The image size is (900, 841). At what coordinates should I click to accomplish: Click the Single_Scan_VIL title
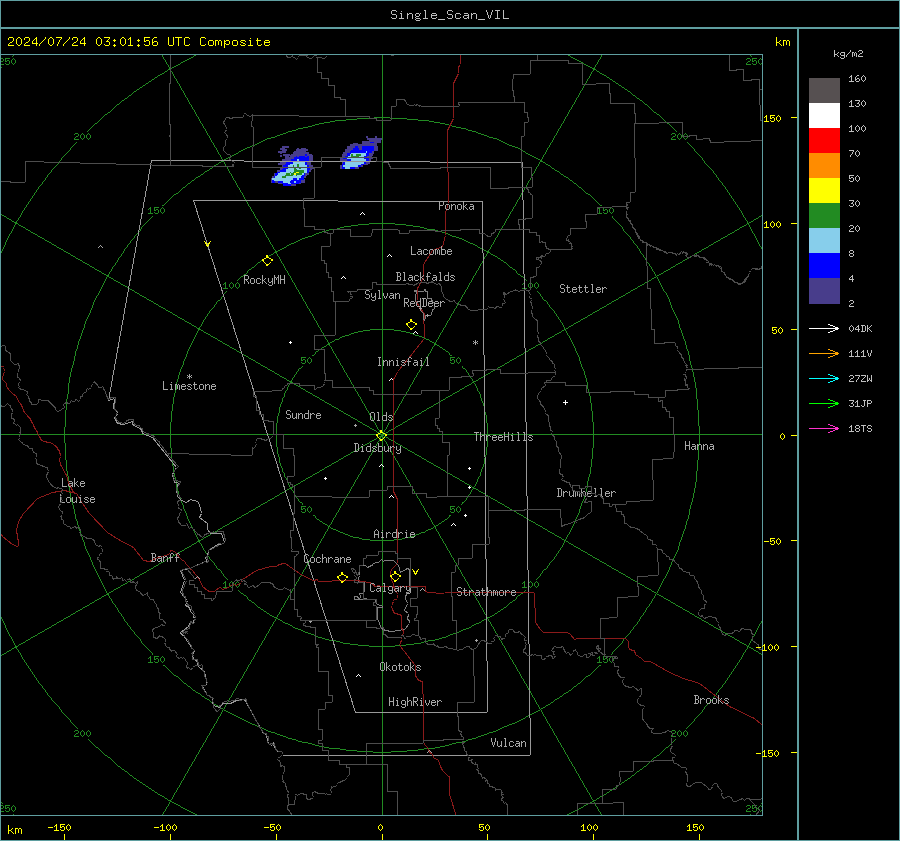tap(449, 15)
